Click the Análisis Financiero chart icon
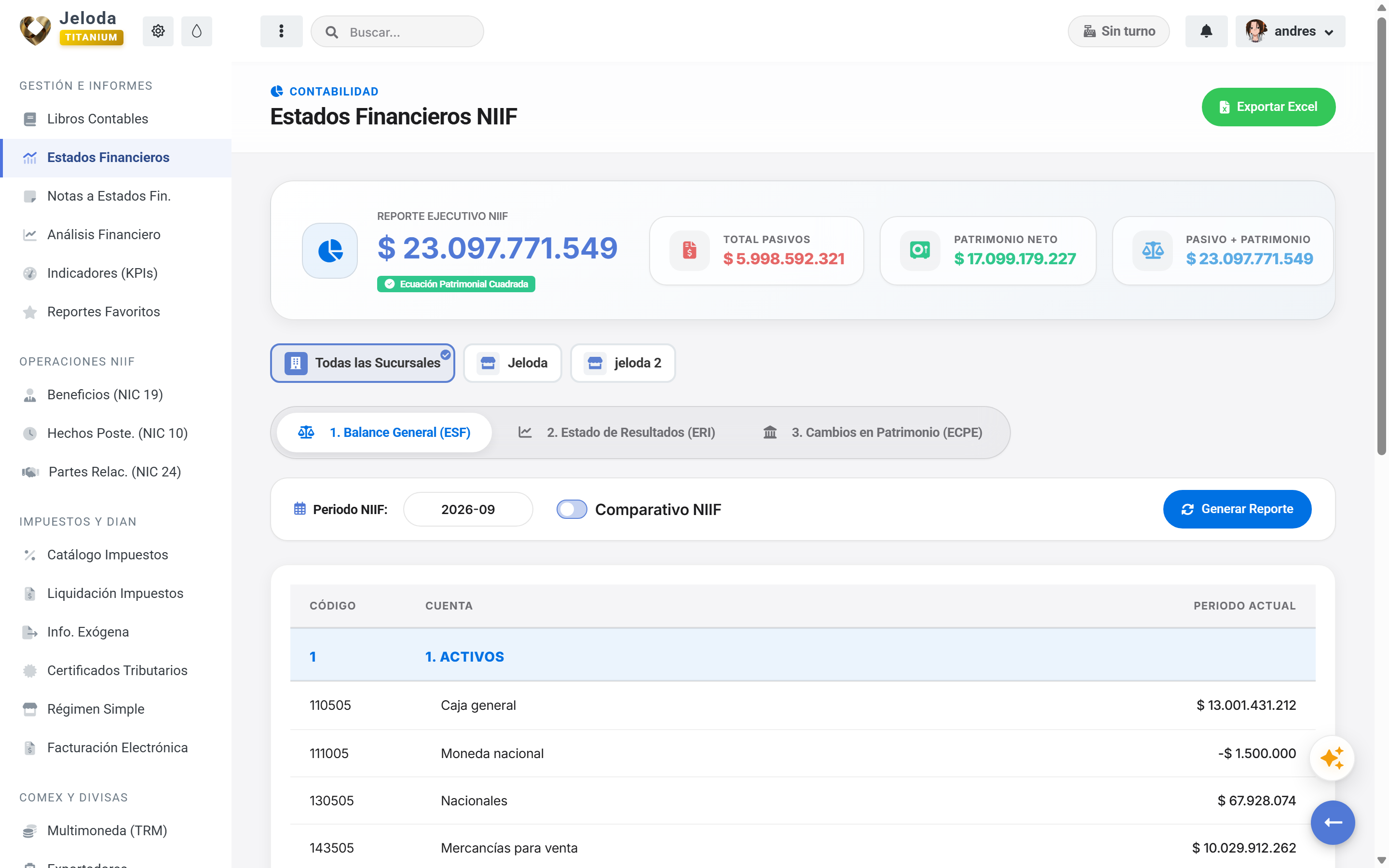 30,234
